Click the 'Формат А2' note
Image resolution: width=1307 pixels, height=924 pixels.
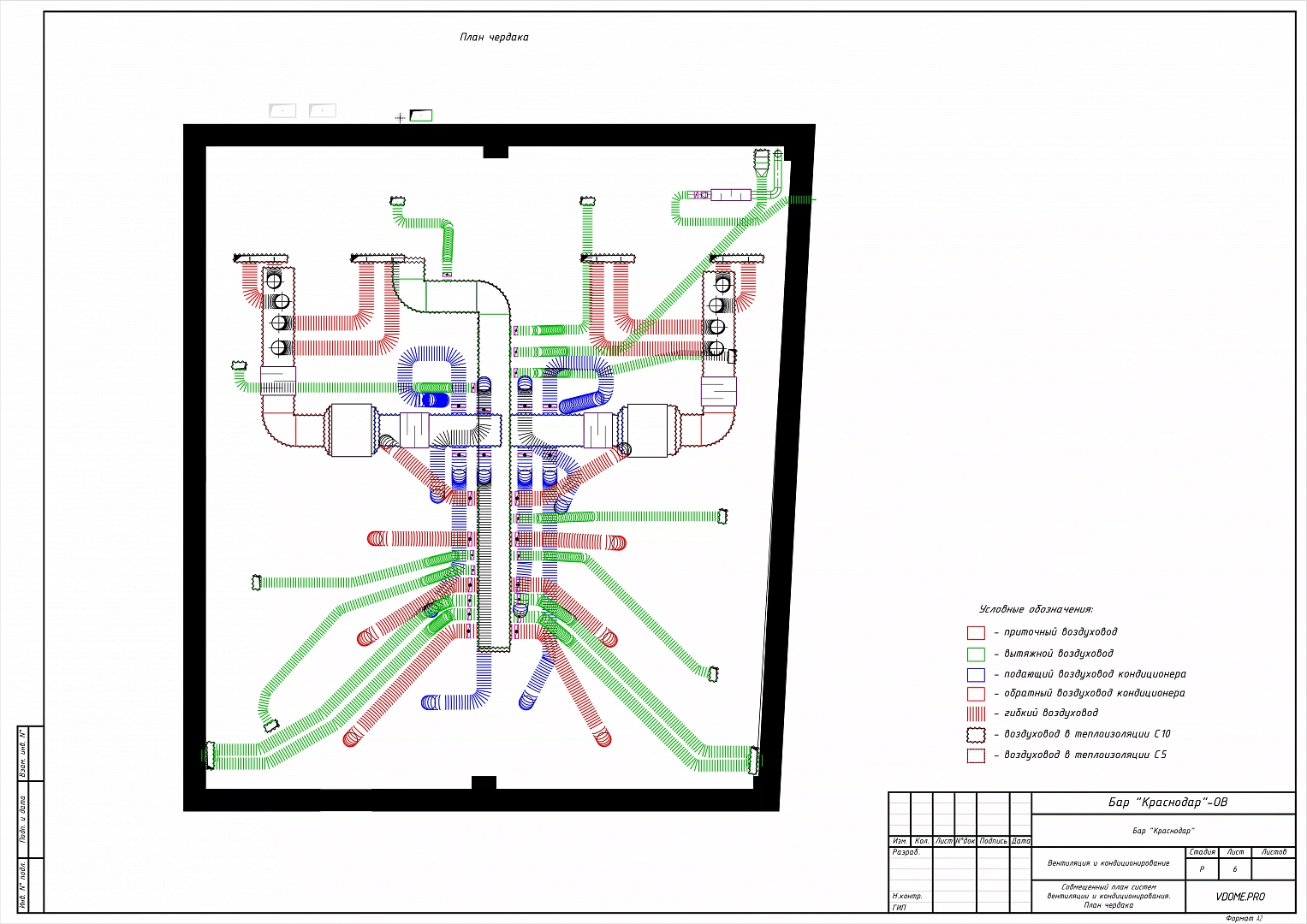coord(1245,918)
